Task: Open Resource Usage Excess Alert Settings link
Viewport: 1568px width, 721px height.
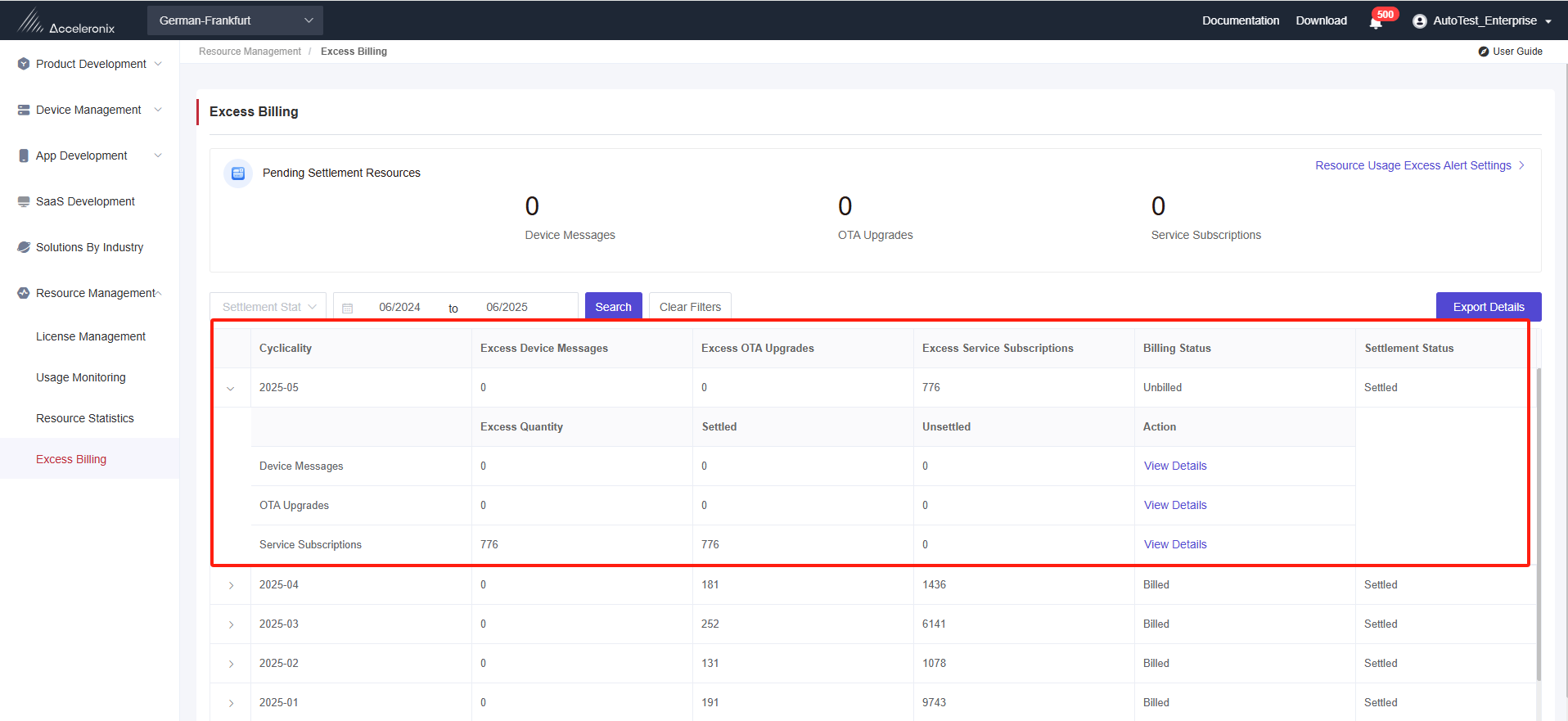Action: [1419, 165]
